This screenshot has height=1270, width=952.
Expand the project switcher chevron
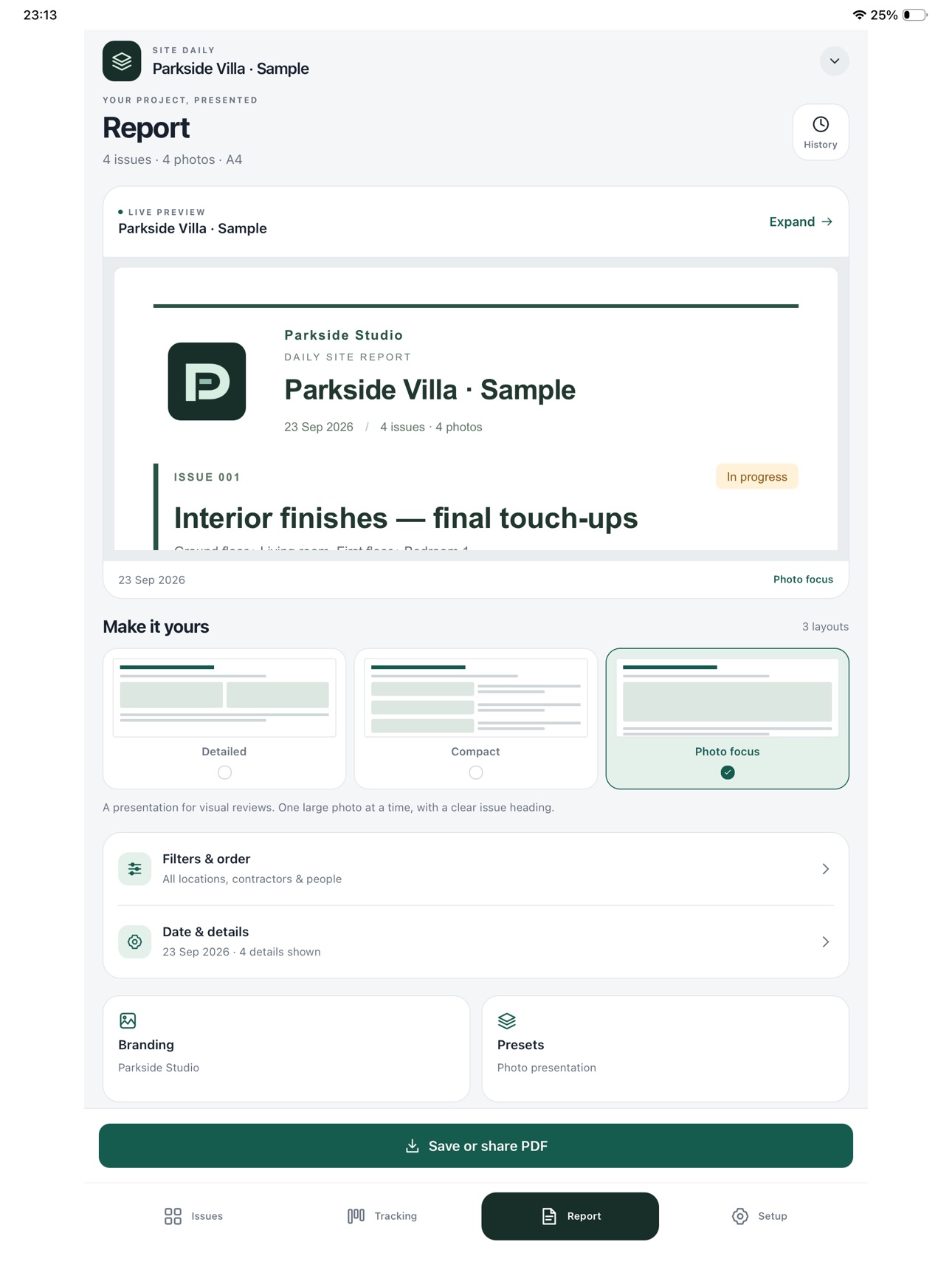point(835,61)
